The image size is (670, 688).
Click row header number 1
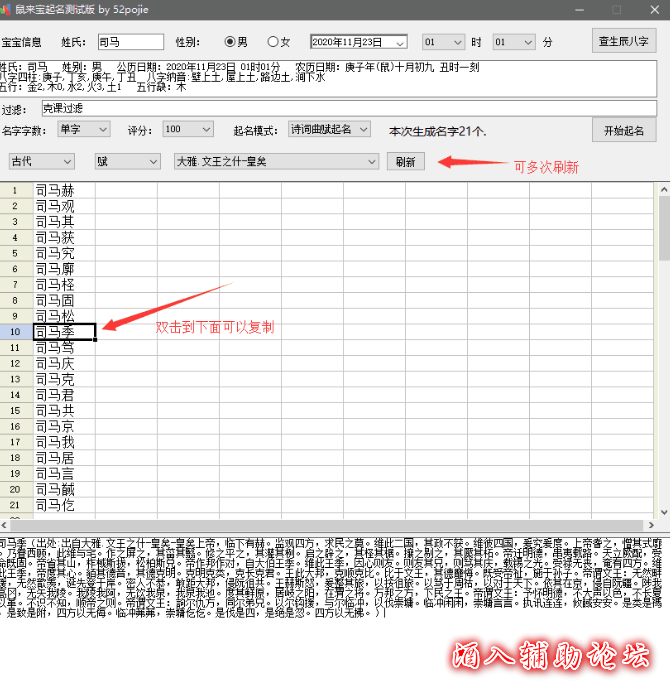[16, 190]
